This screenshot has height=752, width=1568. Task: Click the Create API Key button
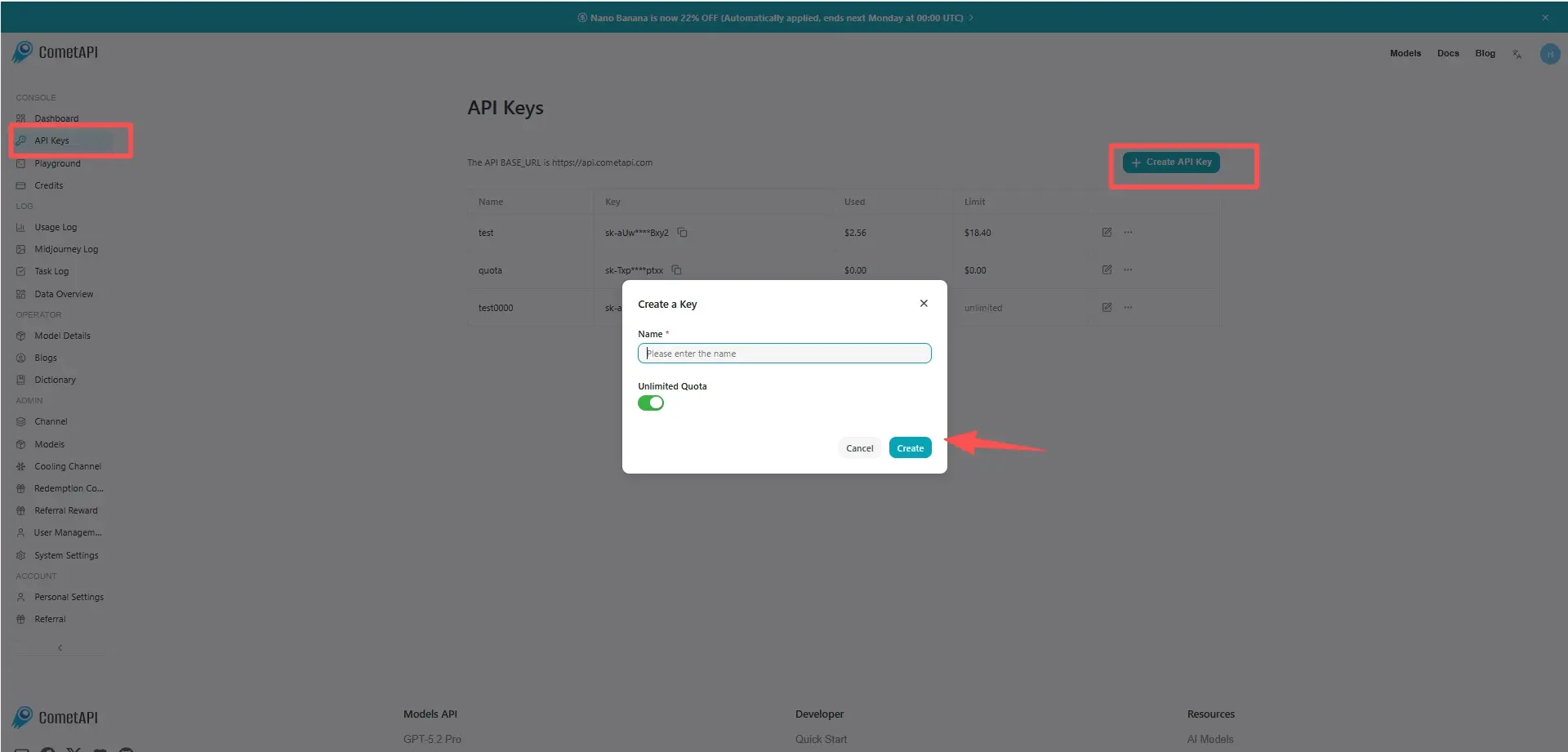click(1171, 162)
